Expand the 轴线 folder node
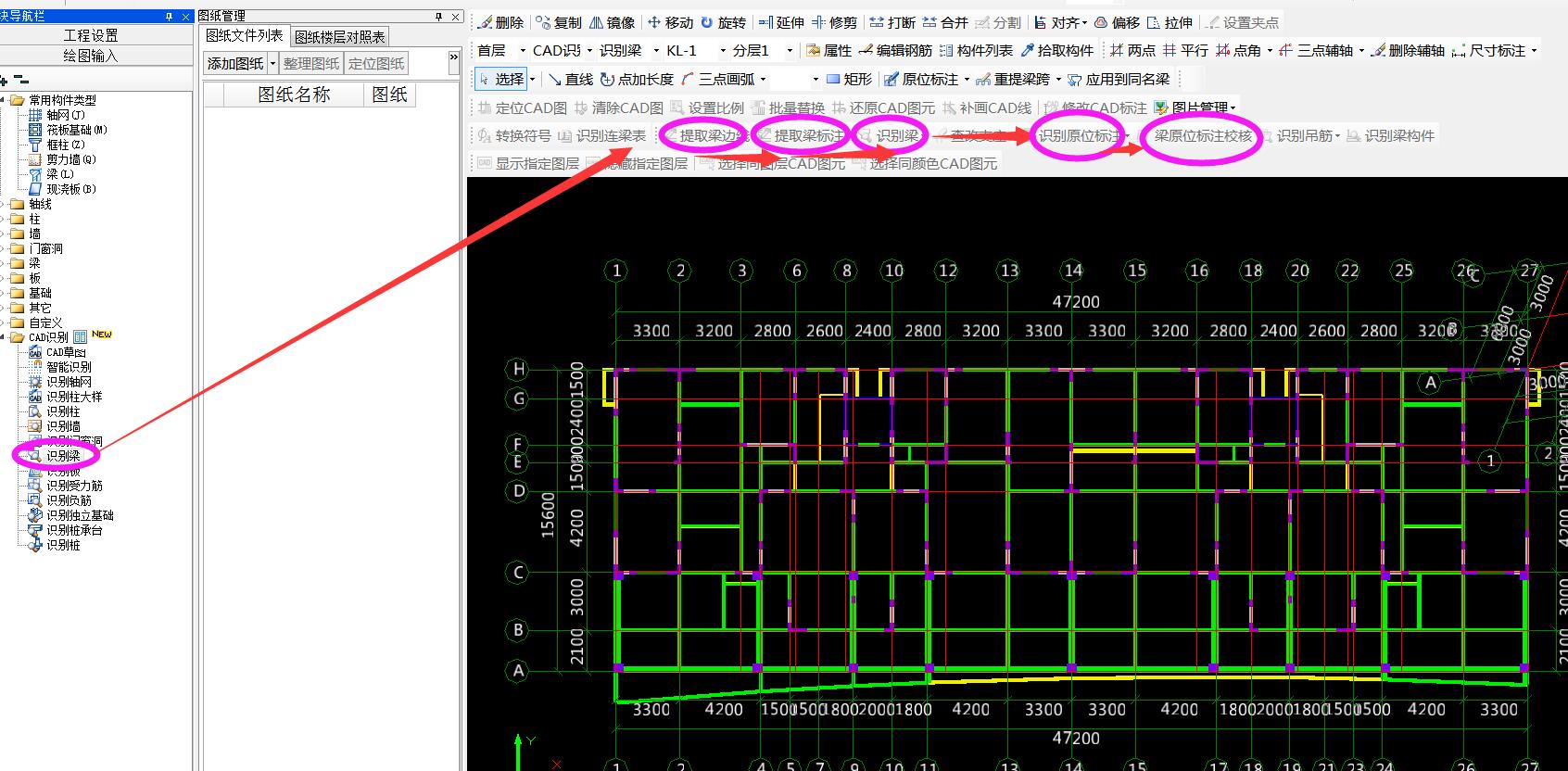Image resolution: width=1568 pixels, height=771 pixels. click(x=3, y=204)
